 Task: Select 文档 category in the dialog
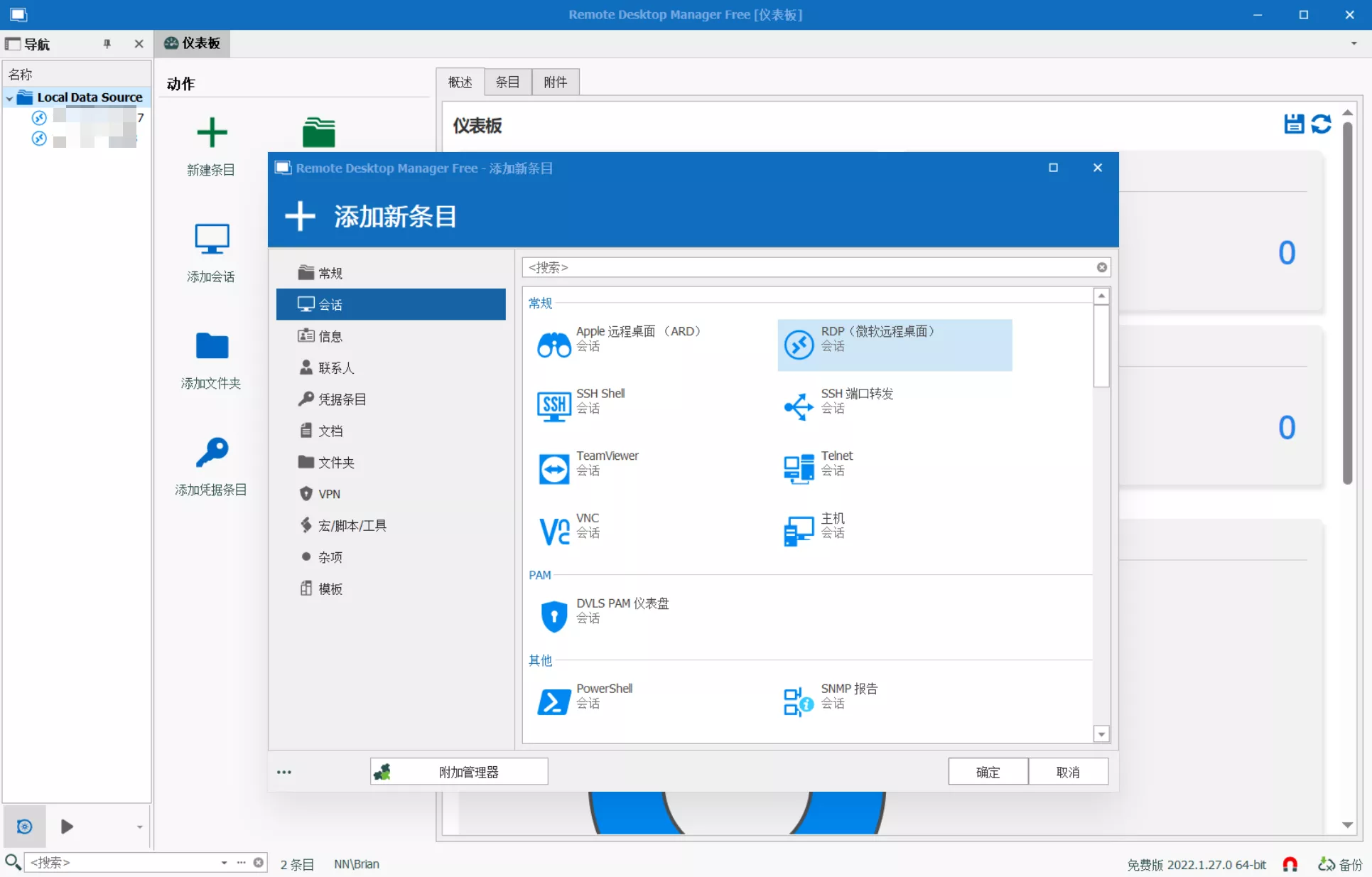pos(391,431)
